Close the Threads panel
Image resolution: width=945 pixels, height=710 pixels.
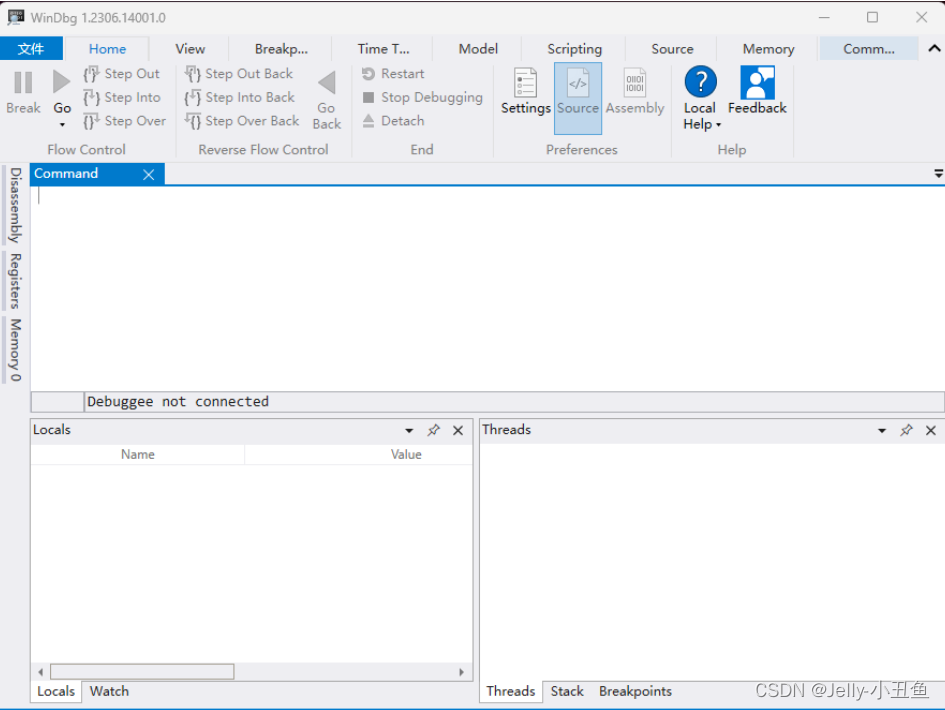click(x=931, y=430)
